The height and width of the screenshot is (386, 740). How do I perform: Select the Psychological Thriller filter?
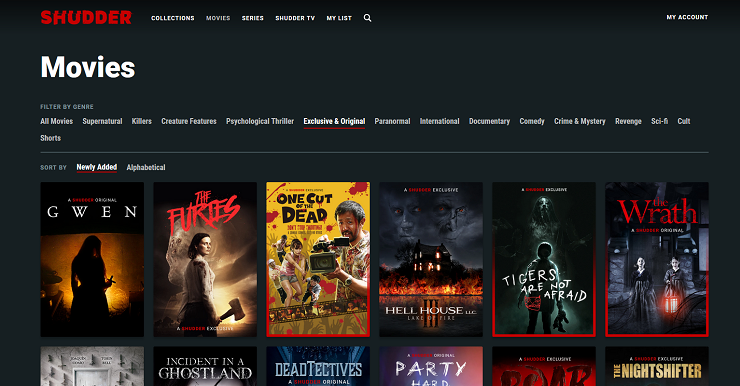[260, 121]
